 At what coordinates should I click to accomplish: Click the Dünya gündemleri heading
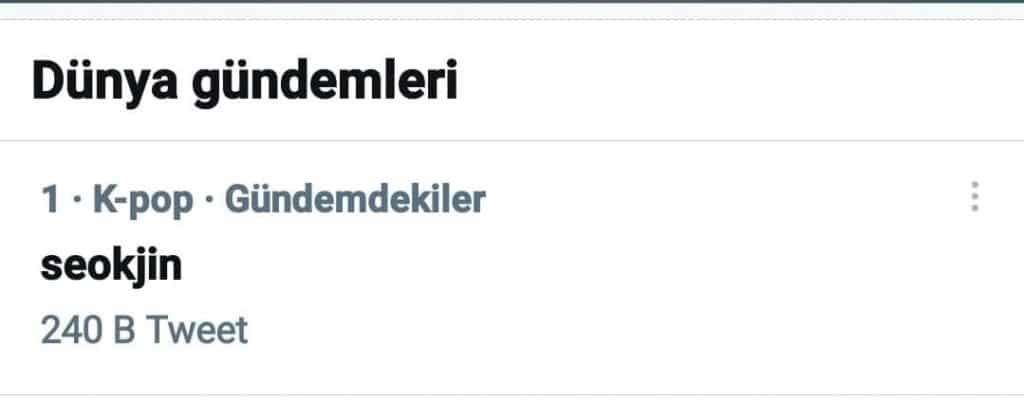pos(244,81)
